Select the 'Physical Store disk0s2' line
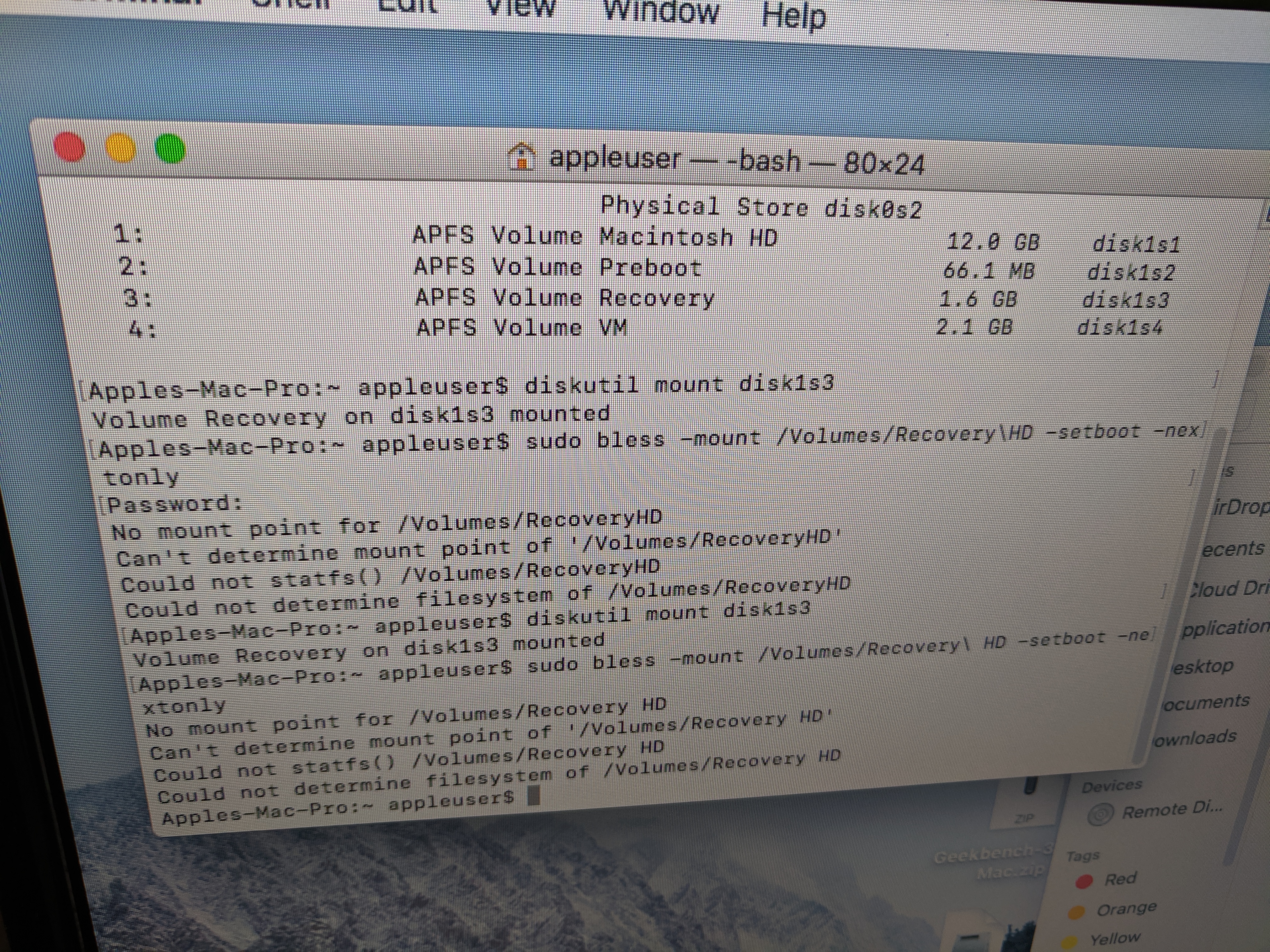1270x952 pixels. [x=761, y=208]
